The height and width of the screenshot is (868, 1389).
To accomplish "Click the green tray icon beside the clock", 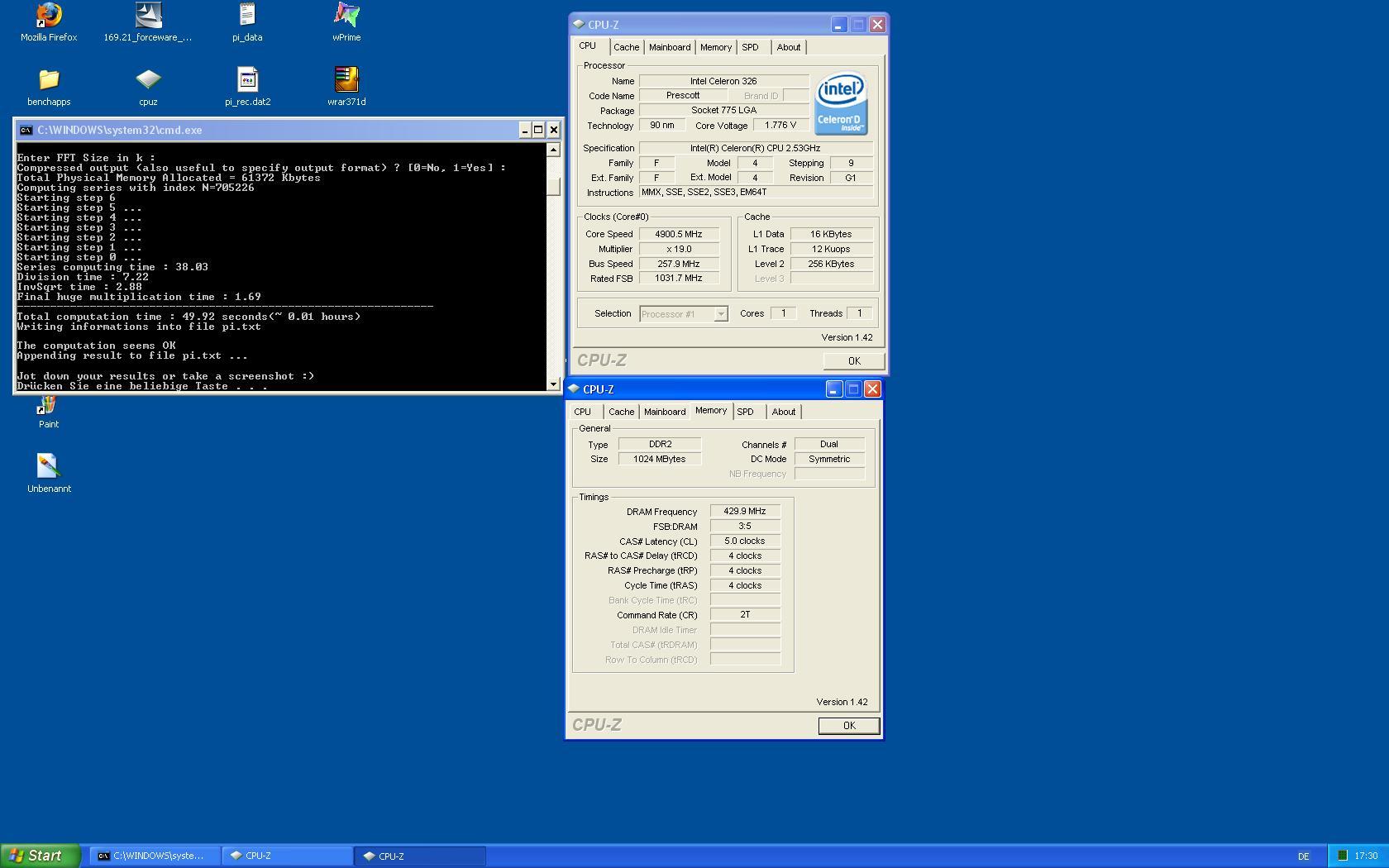I will pyautogui.click(x=1343, y=856).
